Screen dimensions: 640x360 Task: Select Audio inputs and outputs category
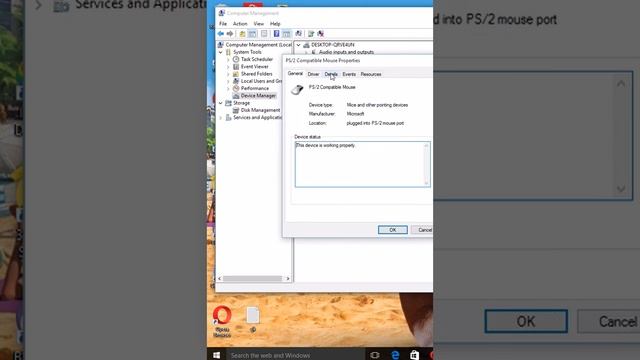coord(346,52)
